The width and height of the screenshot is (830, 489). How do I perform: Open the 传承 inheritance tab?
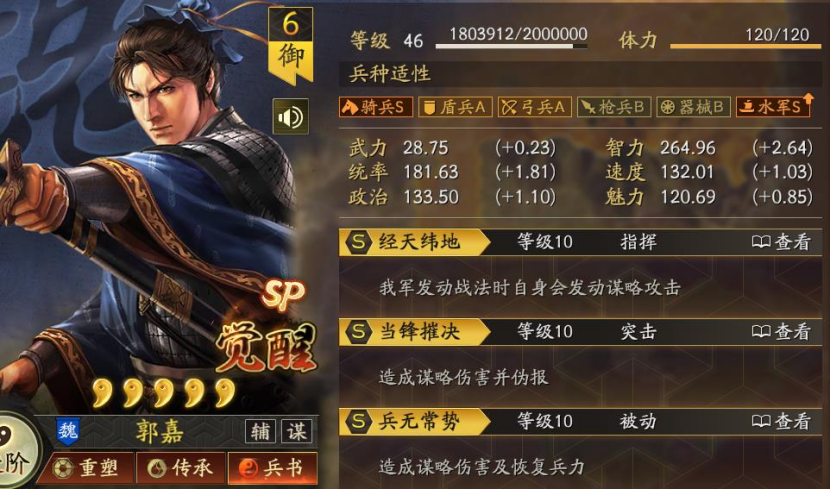[x=181, y=468]
